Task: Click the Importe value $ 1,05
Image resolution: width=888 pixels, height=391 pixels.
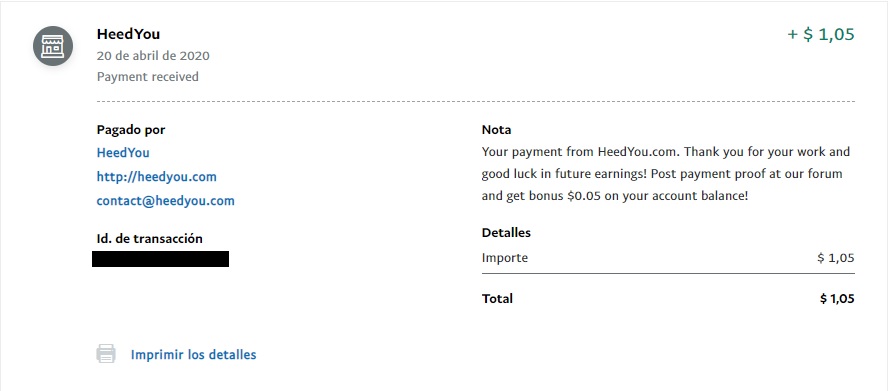Action: [x=835, y=258]
